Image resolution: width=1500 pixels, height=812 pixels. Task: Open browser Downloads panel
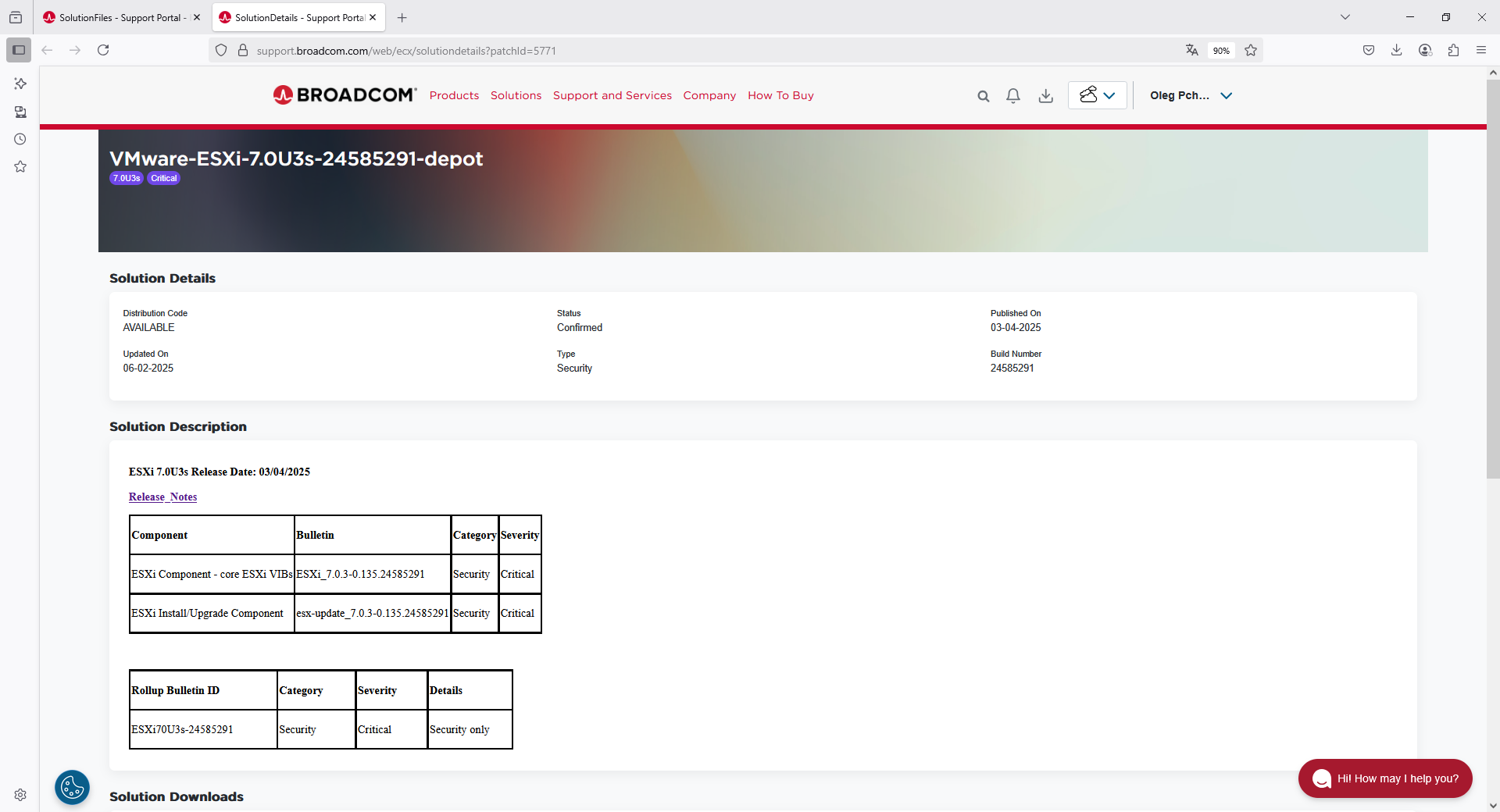coord(1397,50)
